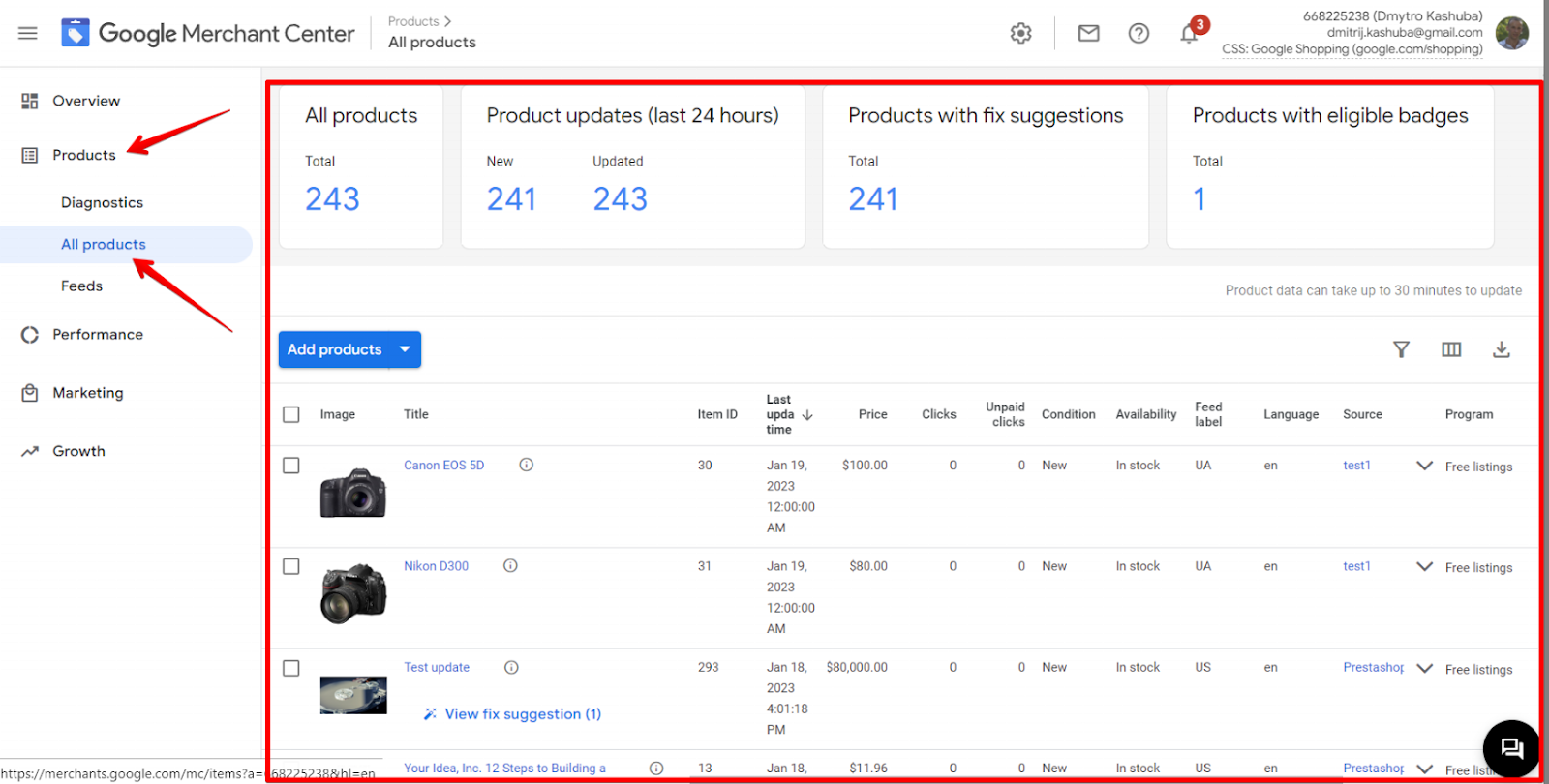The height and width of the screenshot is (784, 1549).
Task: Click info icon beside Your Idea, Inc. title
Action: (656, 768)
